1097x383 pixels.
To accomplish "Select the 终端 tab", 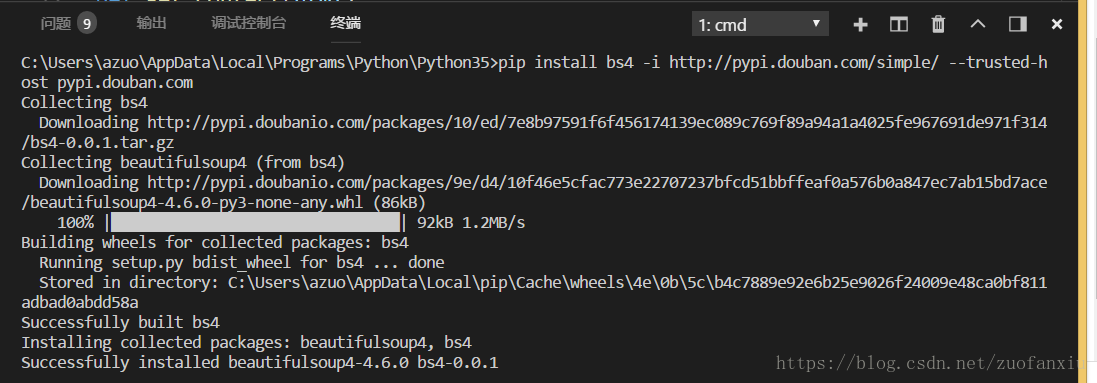I will pos(346,23).
